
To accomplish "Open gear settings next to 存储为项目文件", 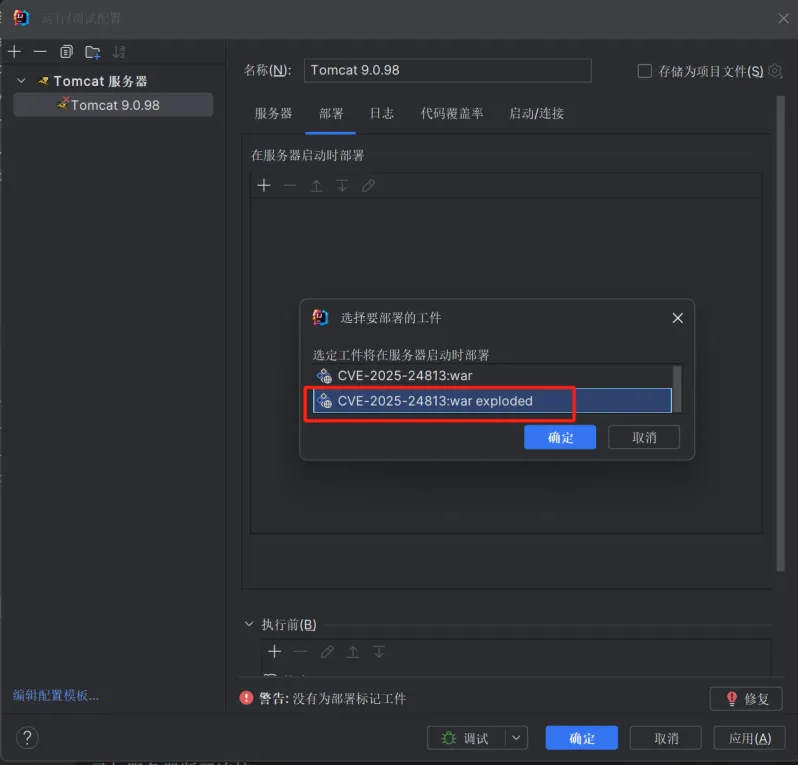I will click(x=775, y=71).
